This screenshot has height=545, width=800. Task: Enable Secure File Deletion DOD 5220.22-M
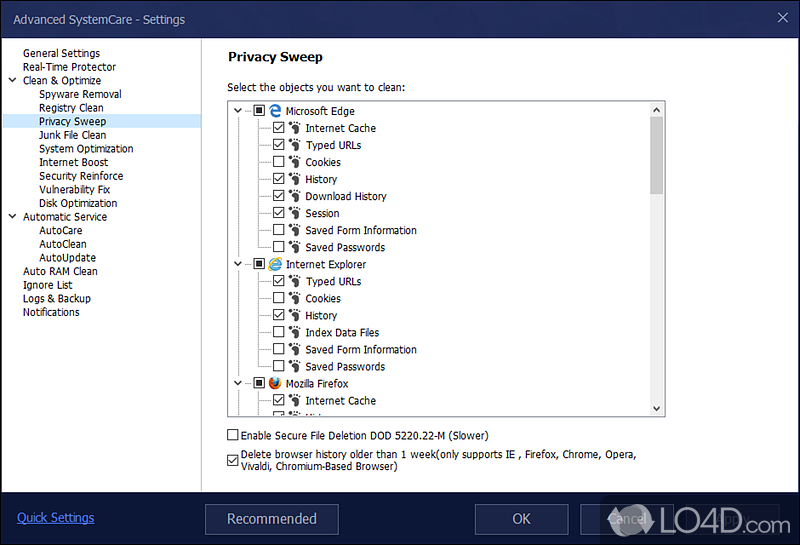(x=233, y=435)
